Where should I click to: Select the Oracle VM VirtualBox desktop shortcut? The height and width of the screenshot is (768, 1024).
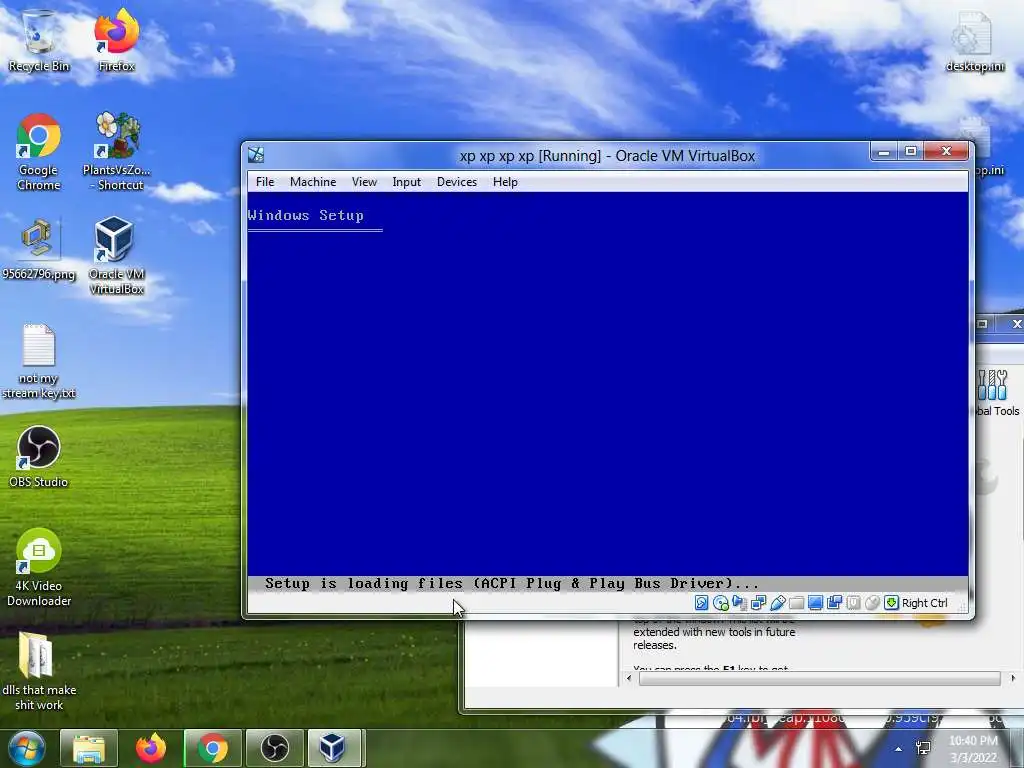point(116,256)
